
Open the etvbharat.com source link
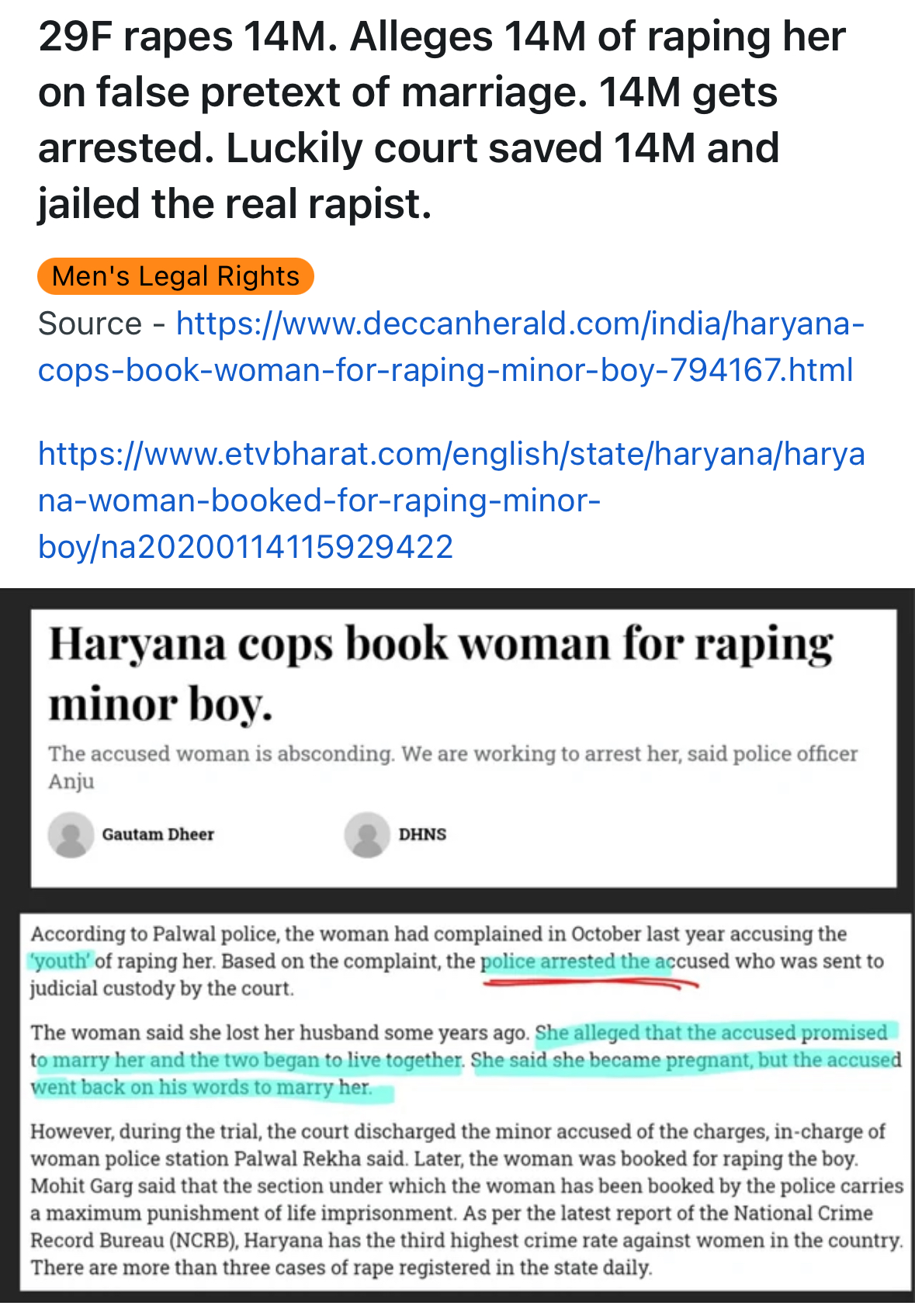pyautogui.click(x=451, y=500)
